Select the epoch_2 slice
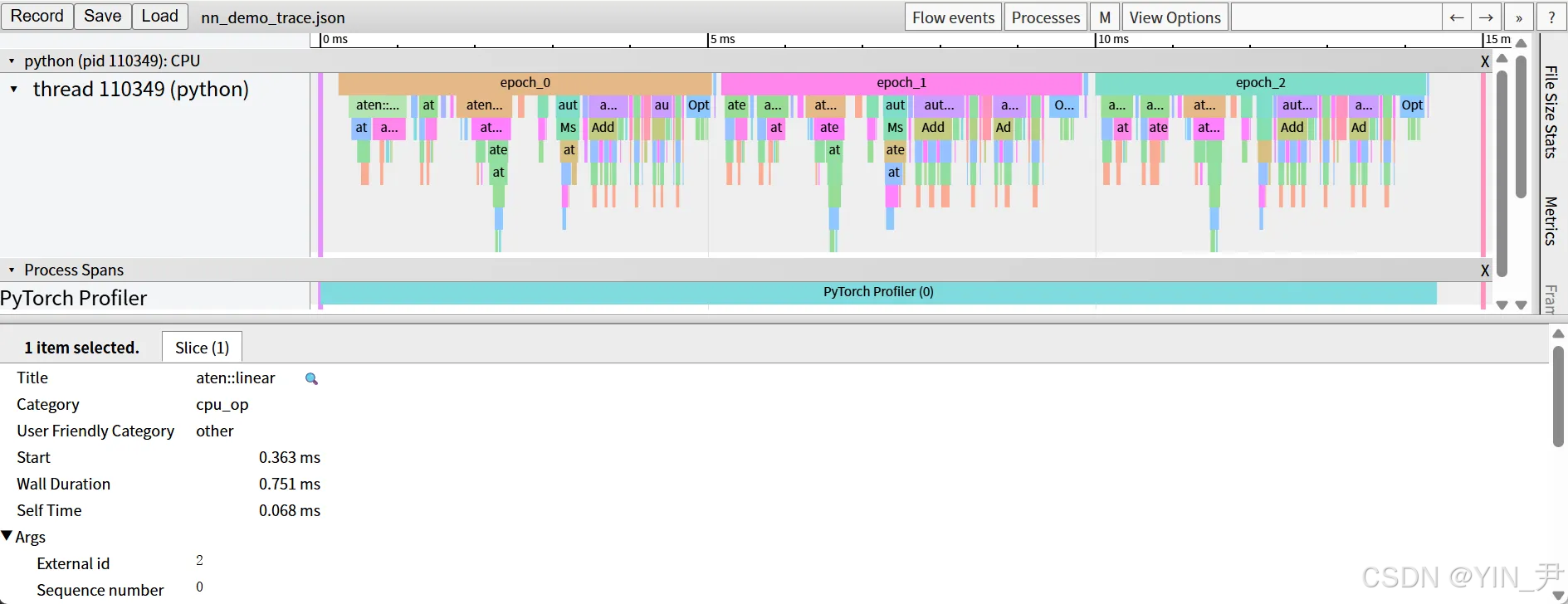Screen dimensions: 1568x604 [x=1260, y=83]
